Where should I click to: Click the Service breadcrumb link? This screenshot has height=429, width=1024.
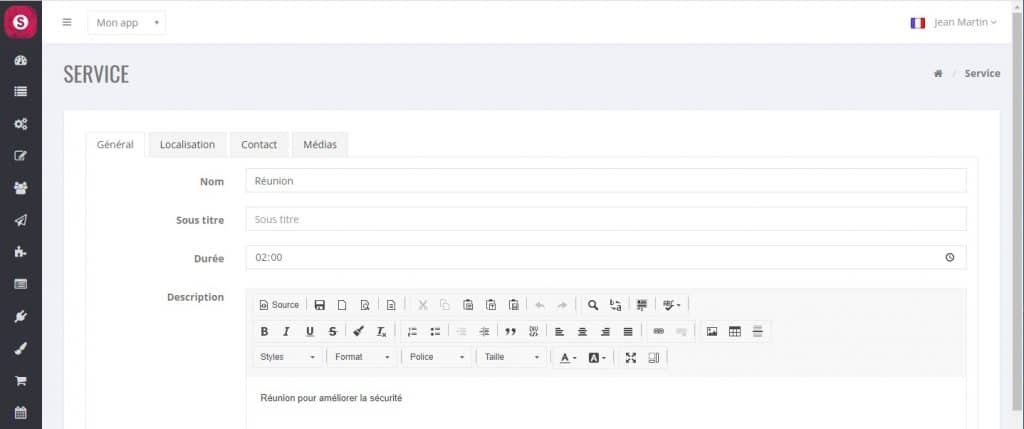tap(982, 74)
